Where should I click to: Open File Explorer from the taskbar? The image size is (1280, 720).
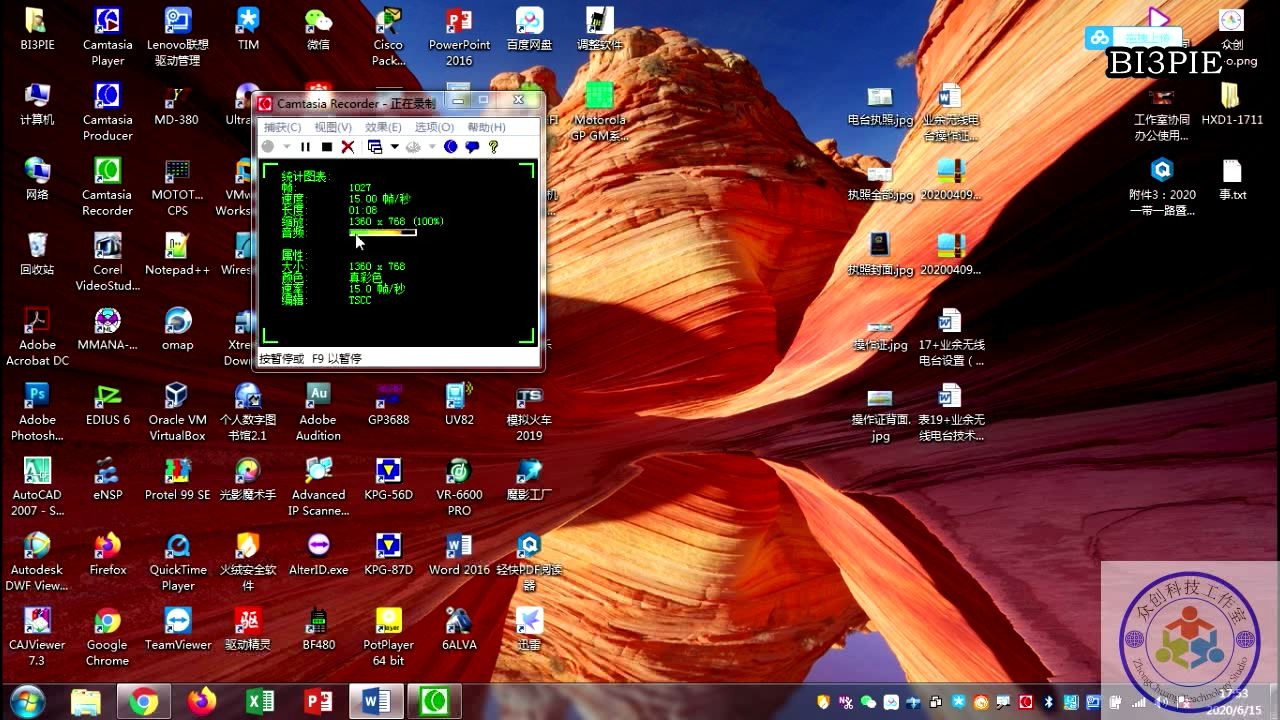click(87, 702)
